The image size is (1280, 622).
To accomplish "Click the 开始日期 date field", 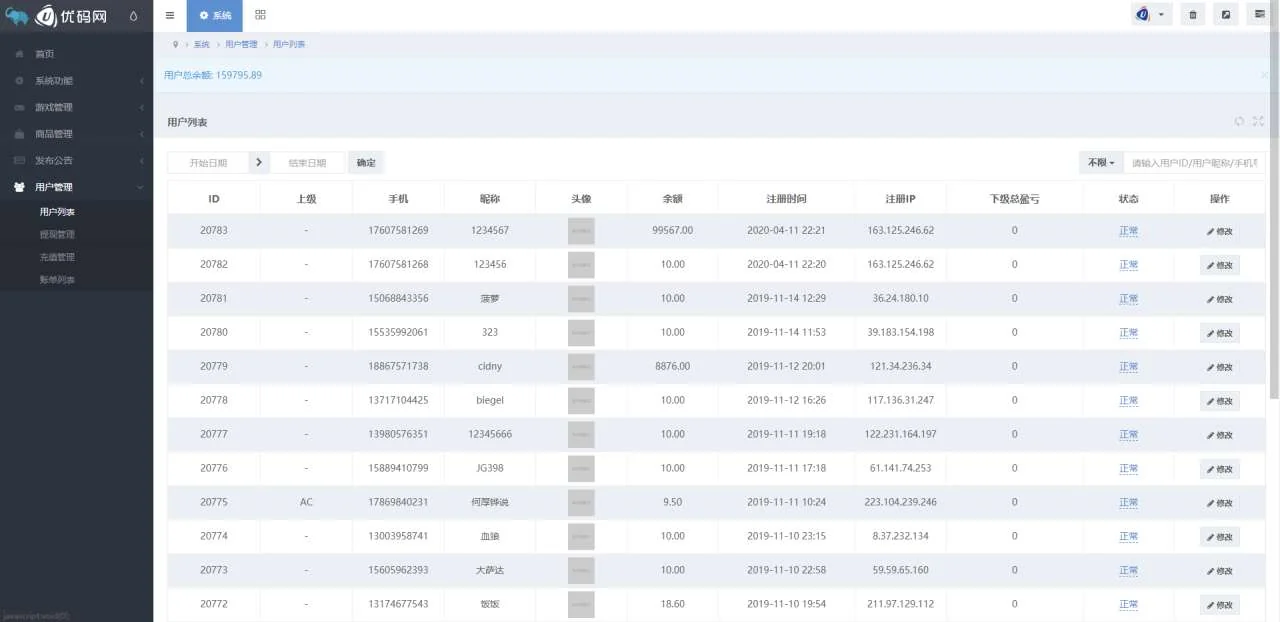I will click(209, 162).
